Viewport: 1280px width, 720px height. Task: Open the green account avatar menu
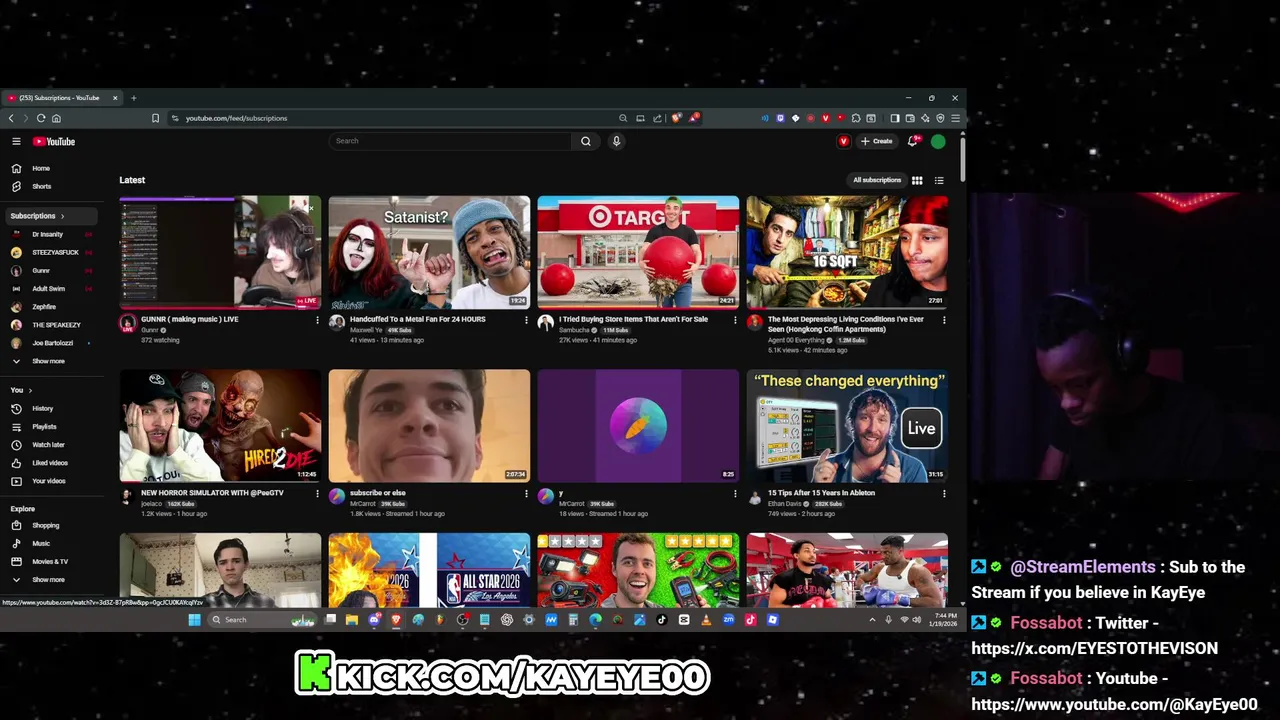pyautogui.click(x=938, y=141)
